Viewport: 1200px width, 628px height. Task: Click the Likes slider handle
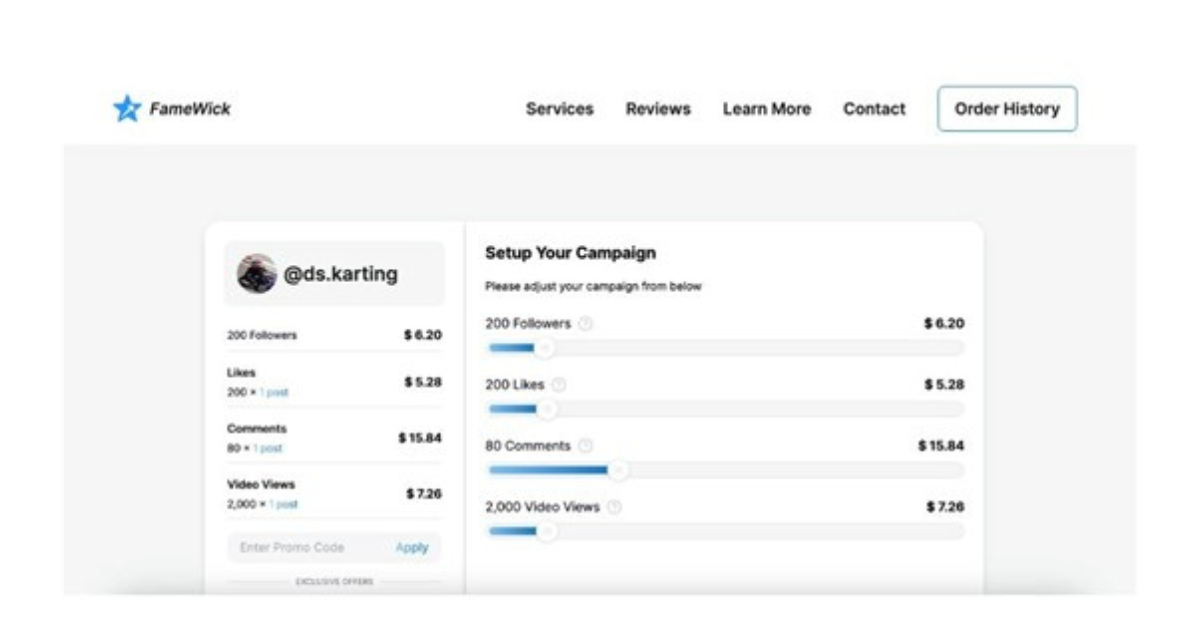coord(546,409)
